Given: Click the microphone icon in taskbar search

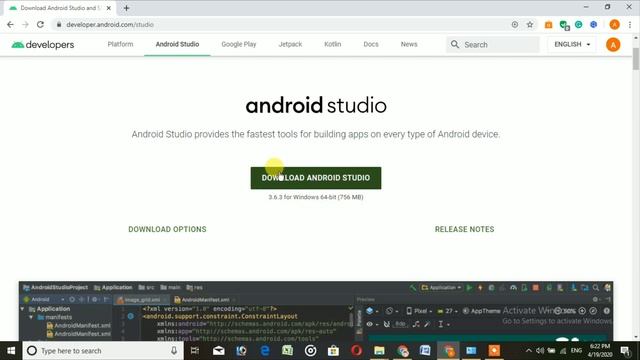Looking at the screenshot, I should click(174, 351).
